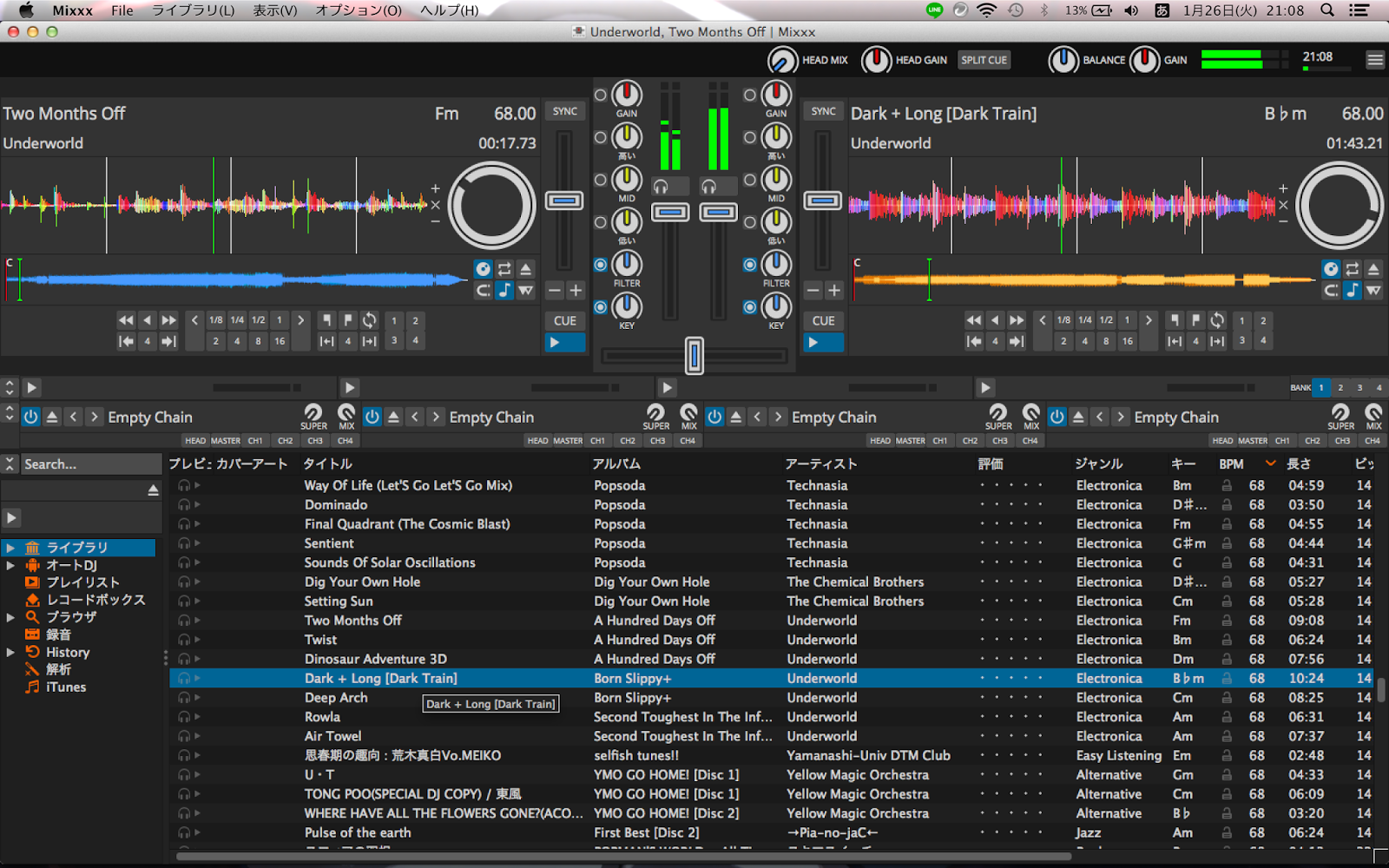Click the CUE button on the left deck
Image resolution: width=1389 pixels, height=868 pixels.
[x=565, y=320]
